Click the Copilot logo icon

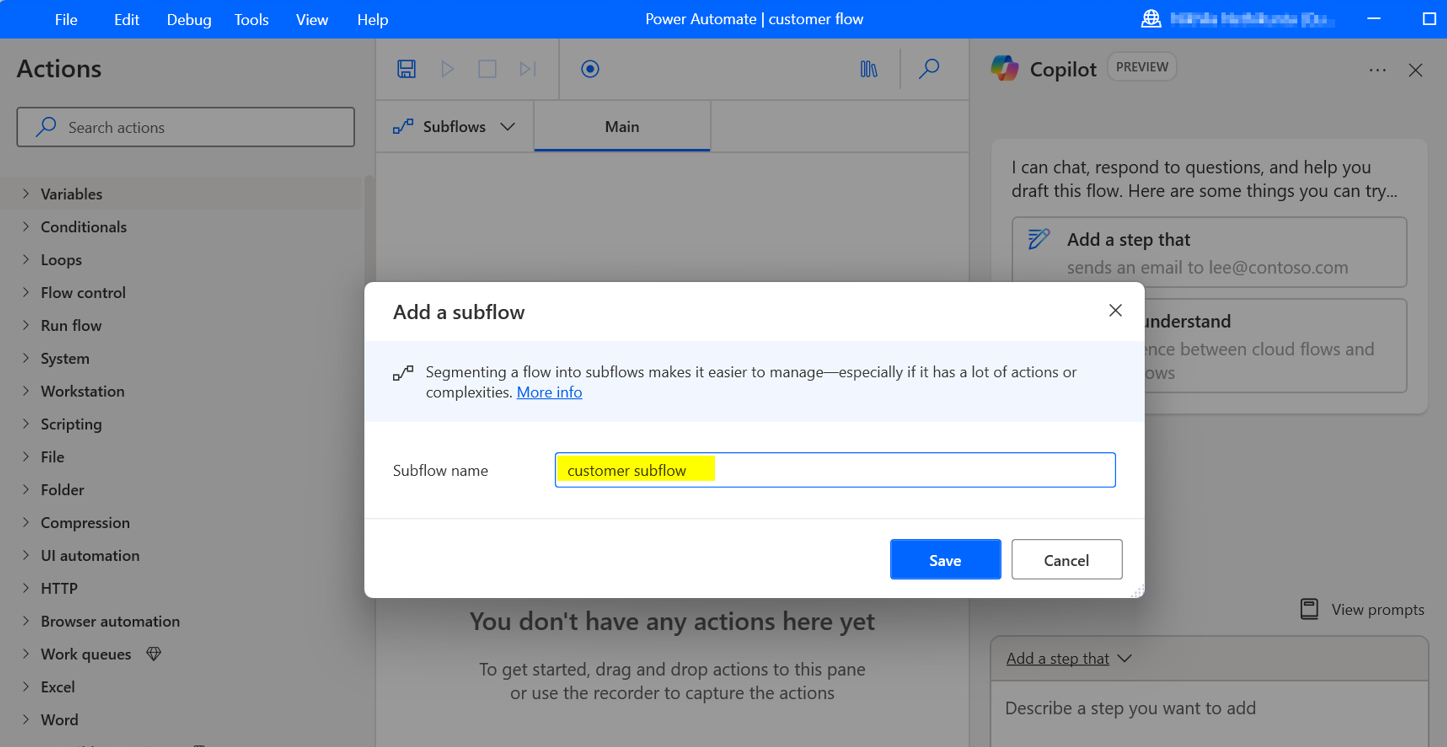(x=1004, y=68)
